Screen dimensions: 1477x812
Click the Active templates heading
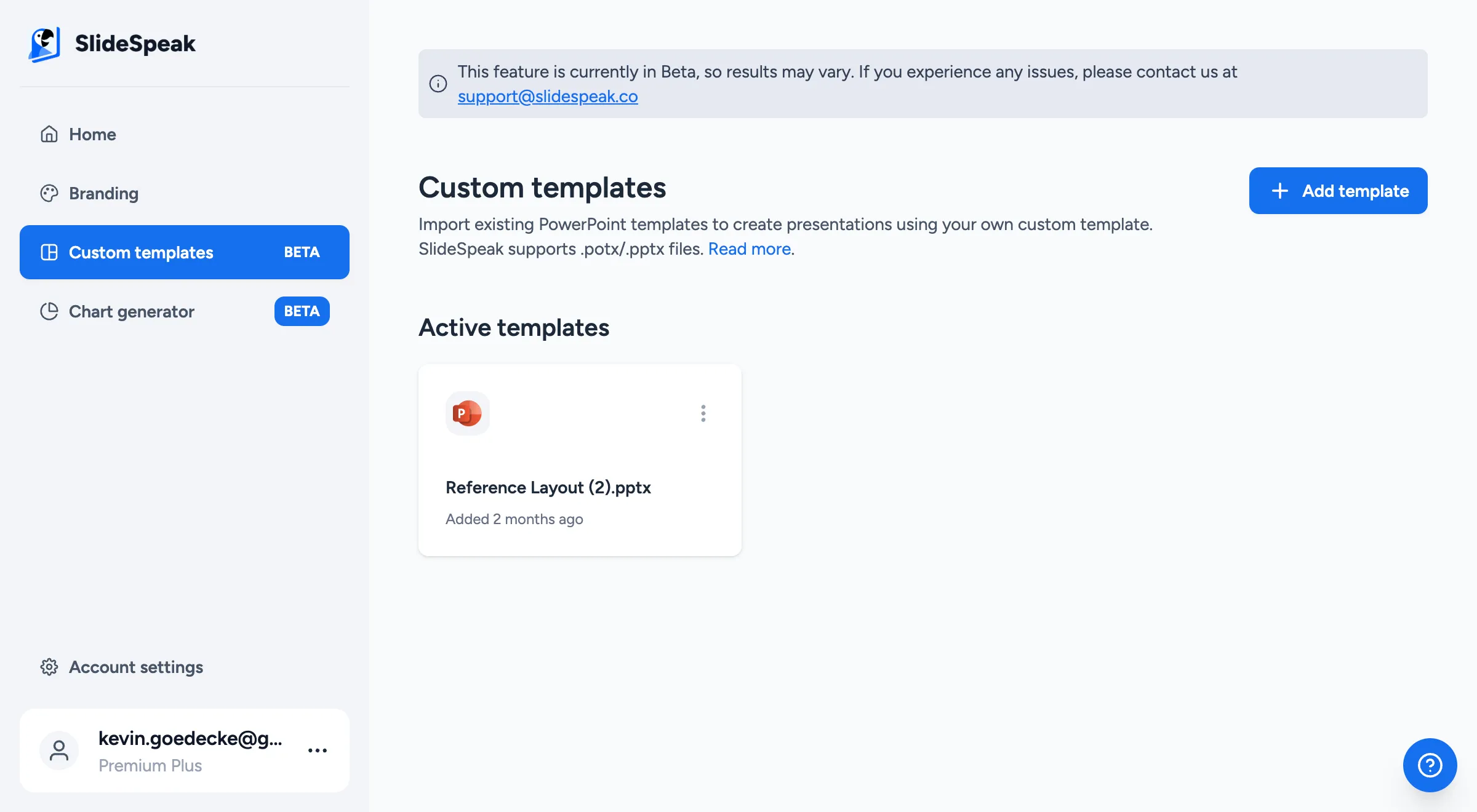pyautogui.click(x=514, y=327)
